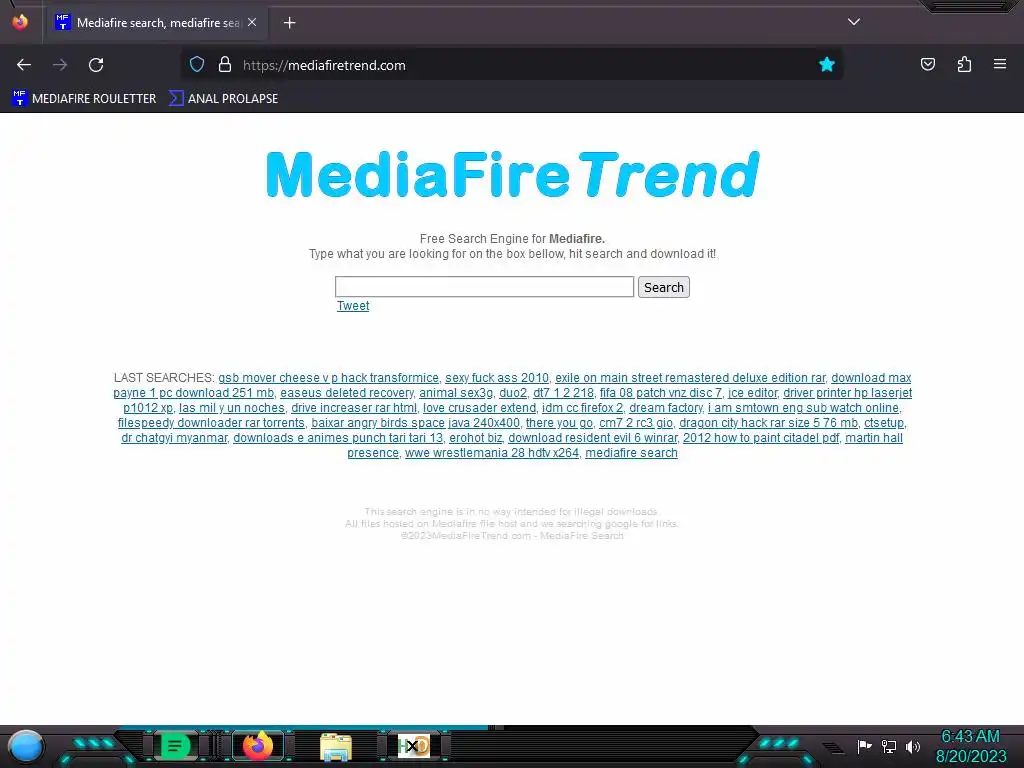Open 'ice editor' search link
This screenshot has height=768, width=1024.
coord(752,392)
